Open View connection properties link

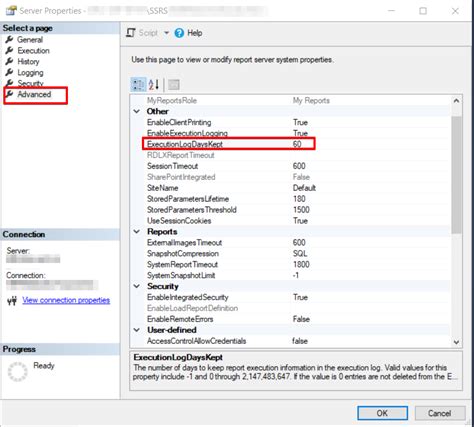click(x=66, y=300)
